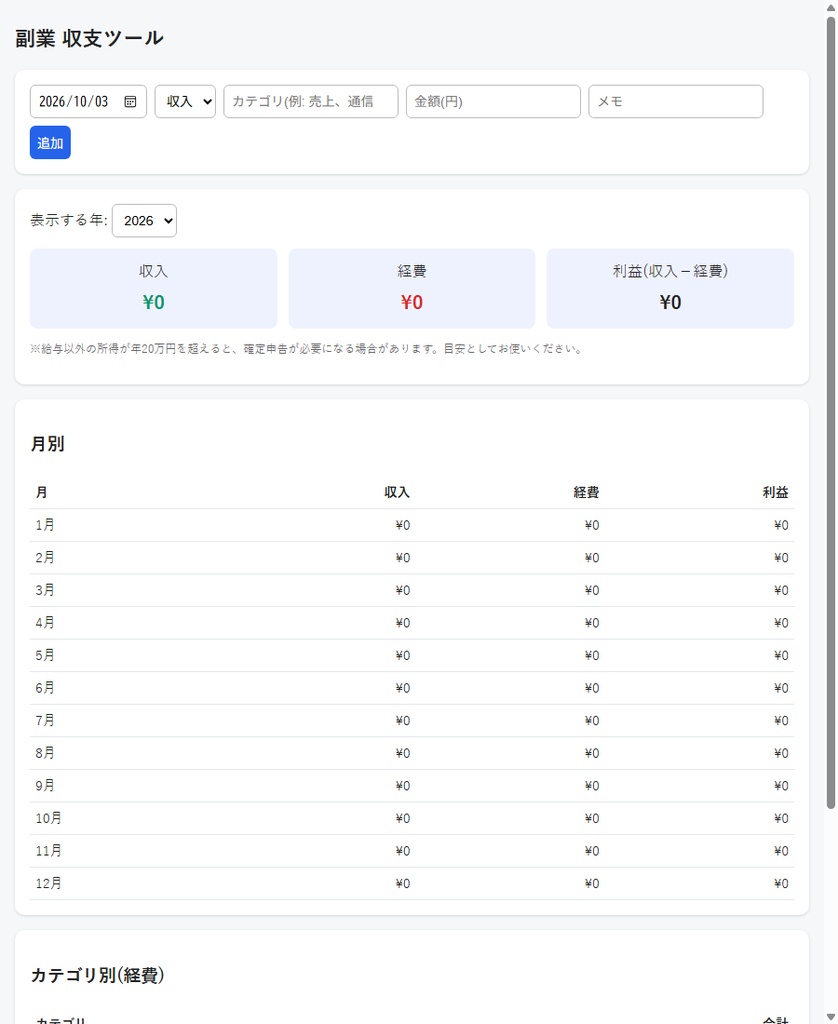
Task: Select the 8月 row label
Action: (45, 754)
